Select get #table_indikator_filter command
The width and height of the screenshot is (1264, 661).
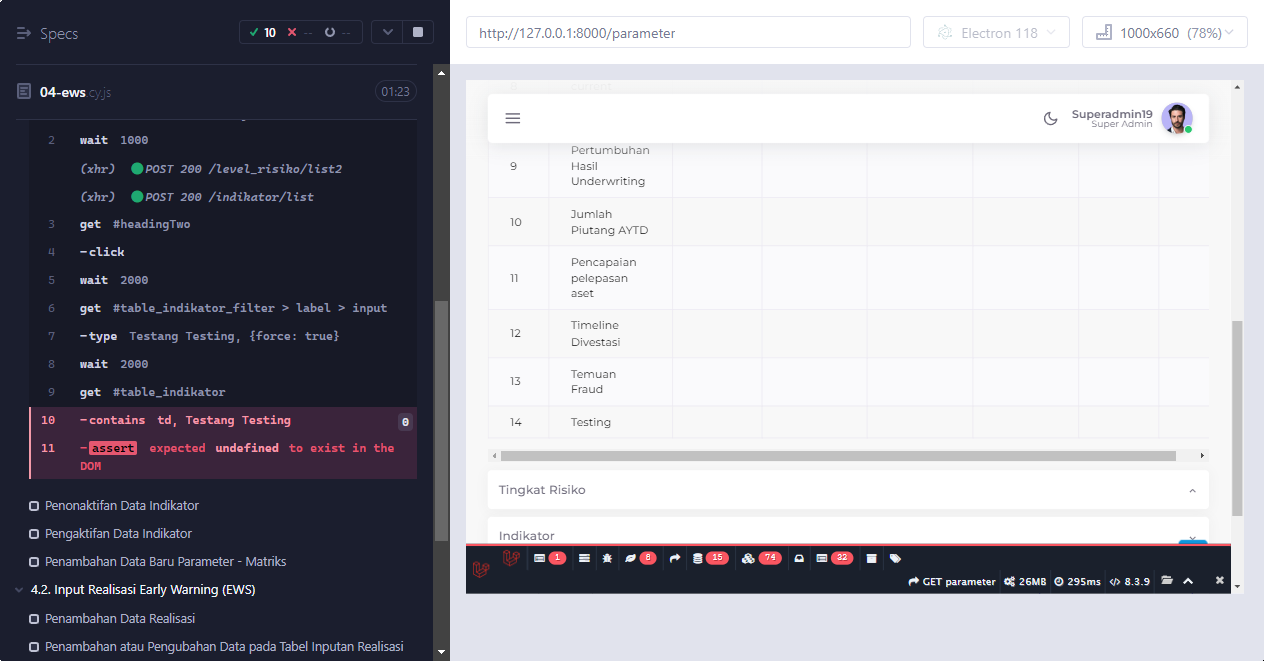coord(224,308)
